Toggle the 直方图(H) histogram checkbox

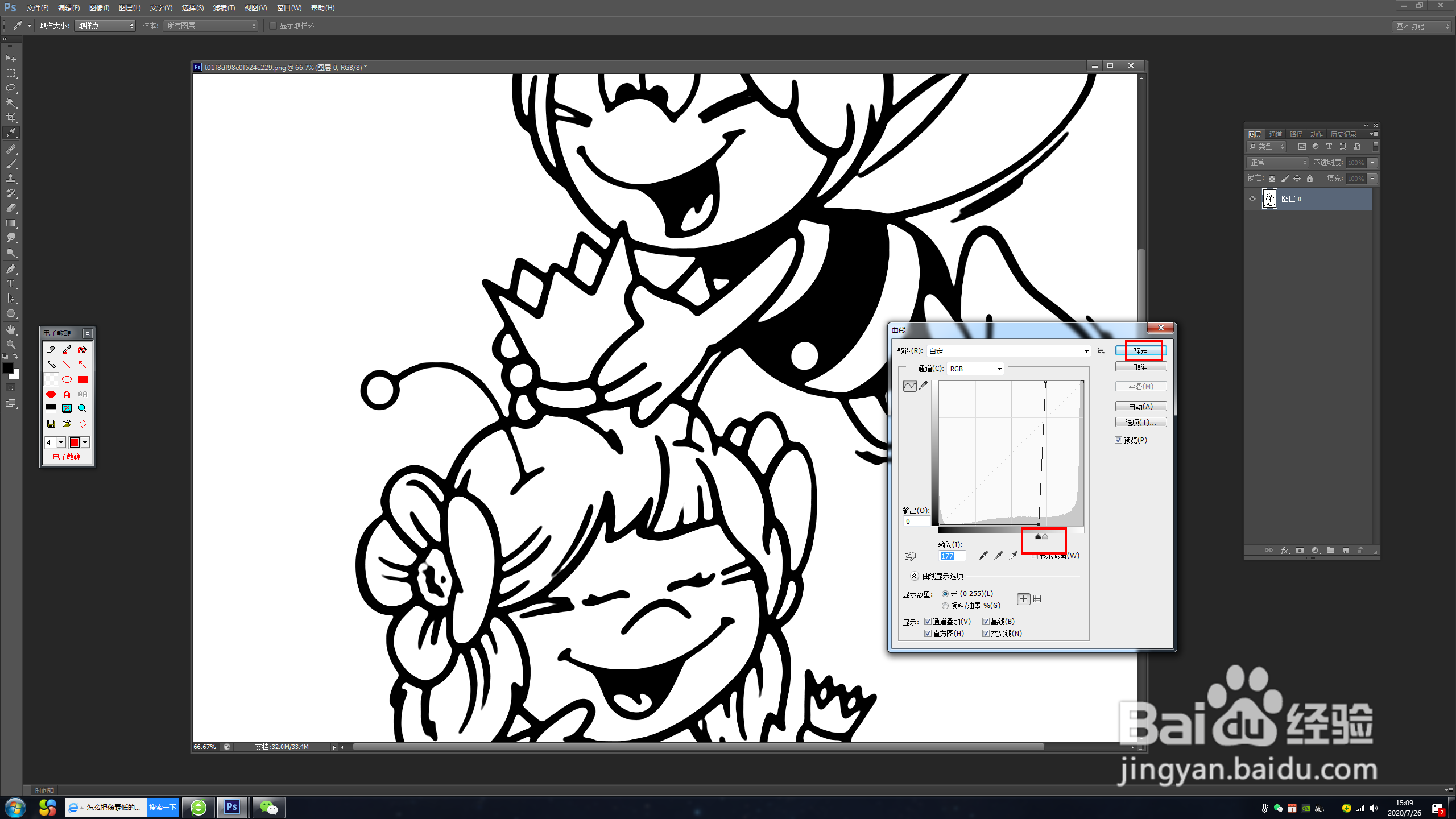tap(928, 634)
